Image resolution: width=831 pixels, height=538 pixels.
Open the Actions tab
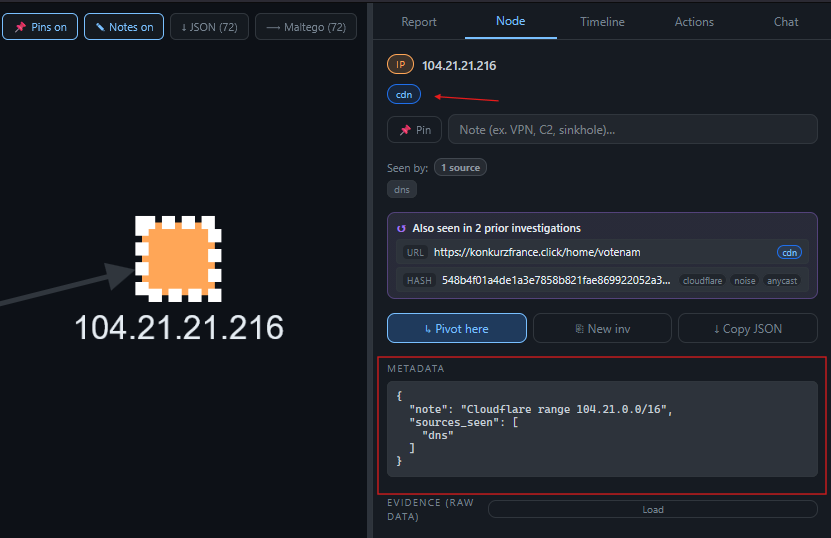click(694, 22)
